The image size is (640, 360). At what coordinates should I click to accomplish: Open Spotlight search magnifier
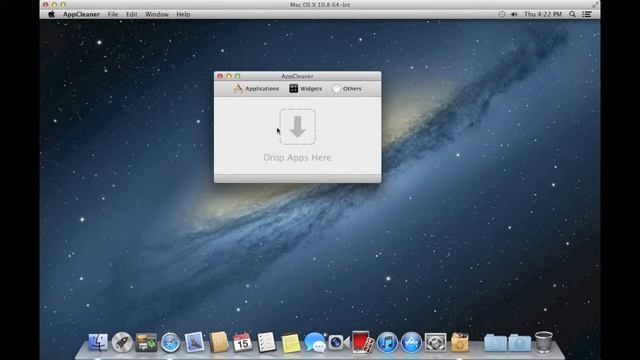pyautogui.click(x=573, y=14)
